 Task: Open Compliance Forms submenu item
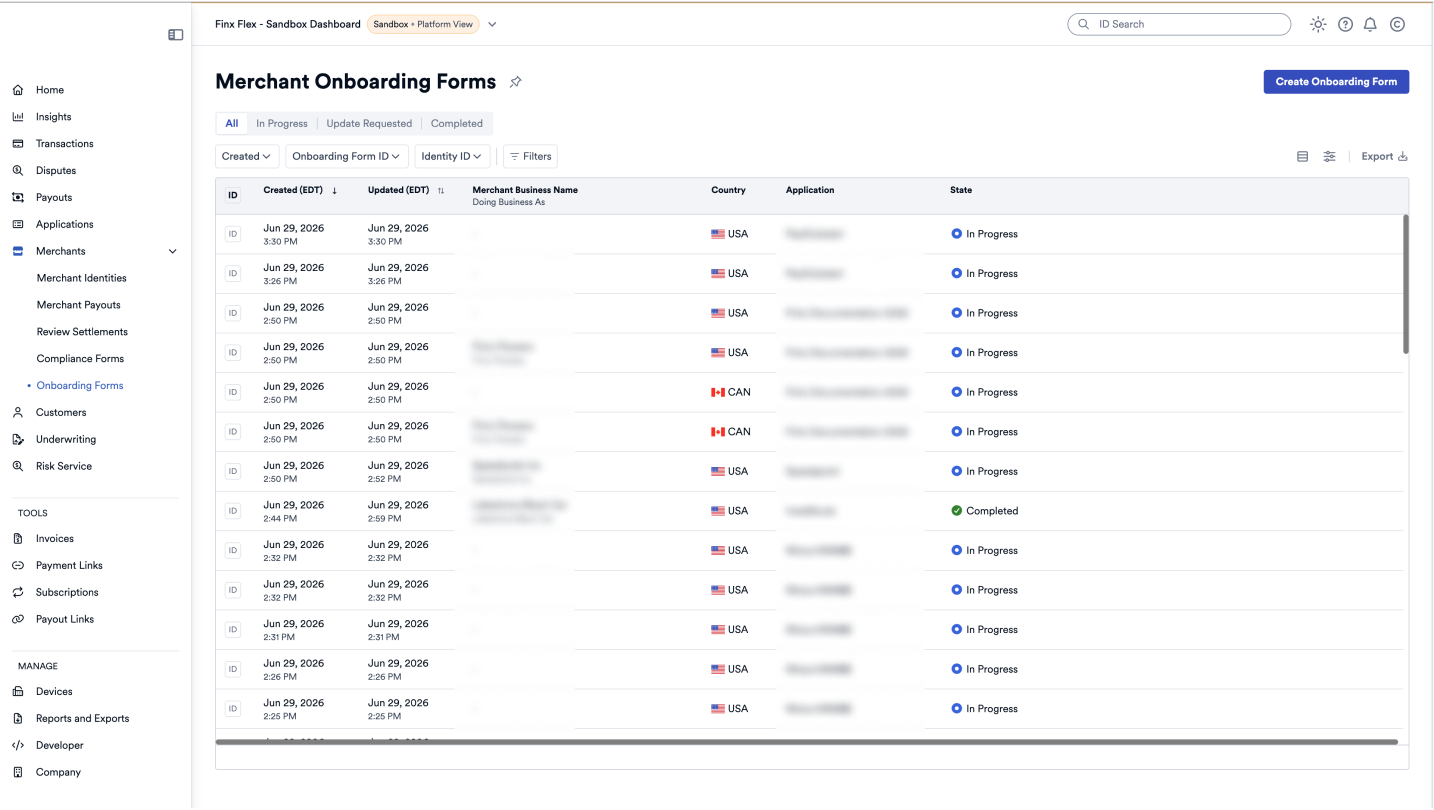coord(80,359)
